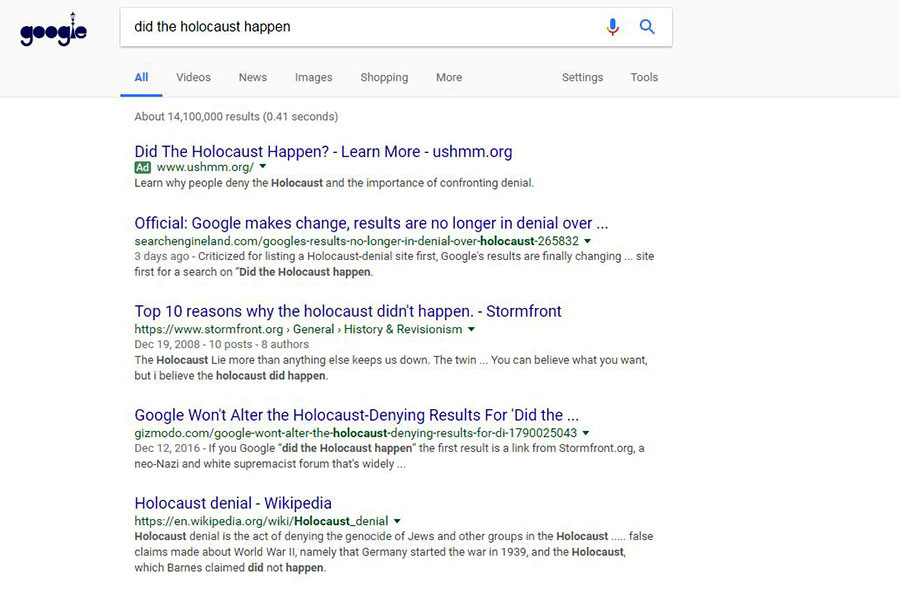The width and height of the screenshot is (900, 595).
Task: Click the en.wikipedia.org/wiki/Holocaust_denial URL
Action: pos(261,521)
